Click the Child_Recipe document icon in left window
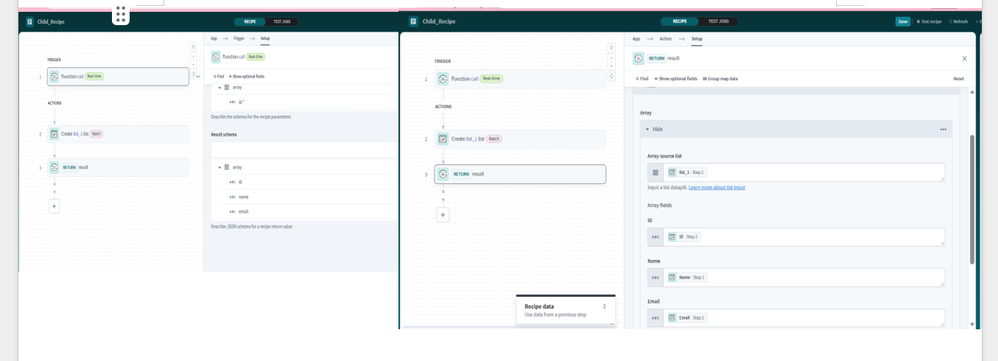 [x=30, y=21]
